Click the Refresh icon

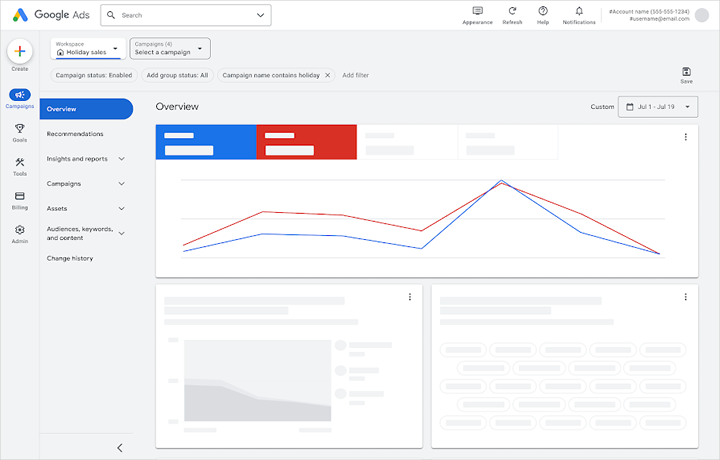coord(512,12)
